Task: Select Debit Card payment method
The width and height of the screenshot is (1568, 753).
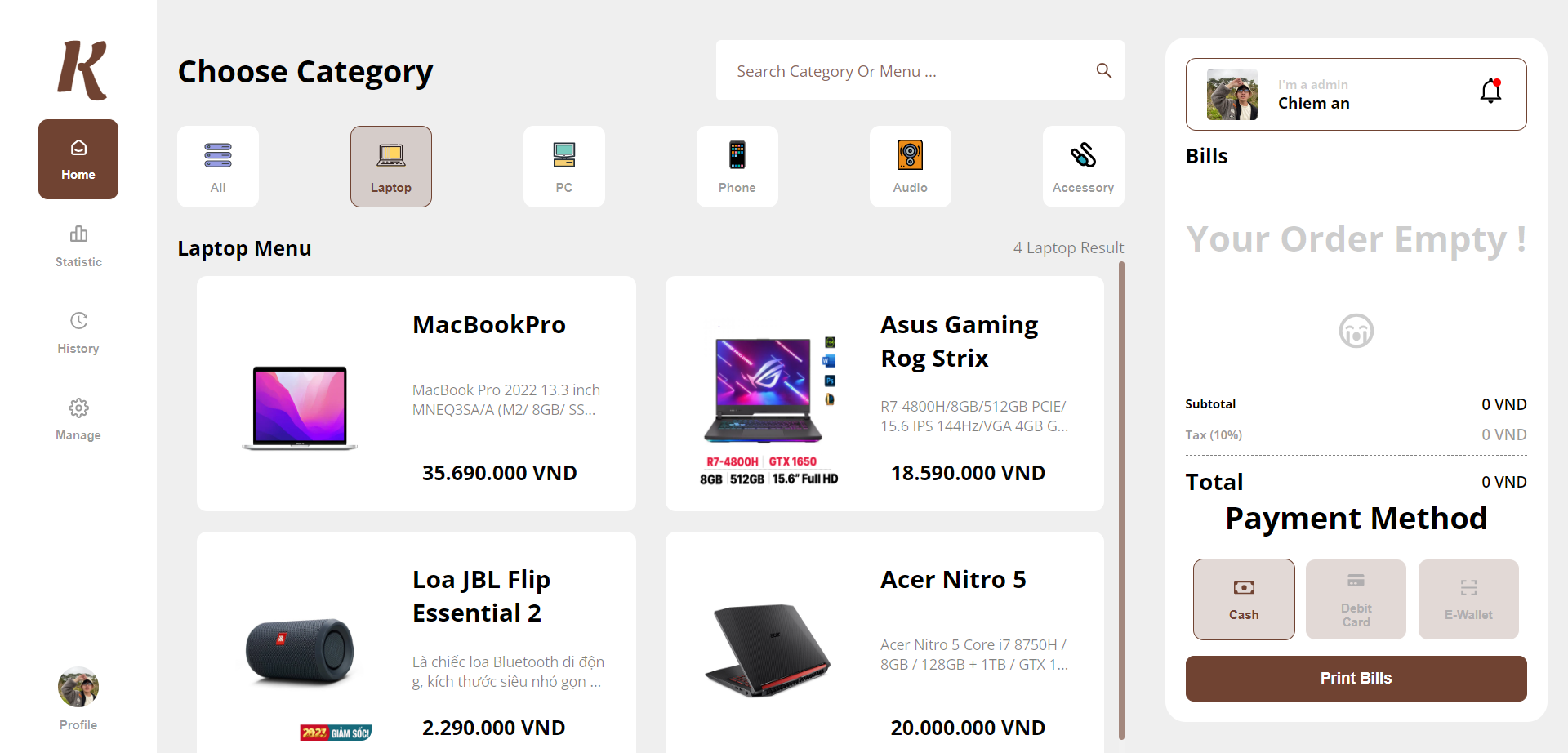Action: (x=1356, y=599)
